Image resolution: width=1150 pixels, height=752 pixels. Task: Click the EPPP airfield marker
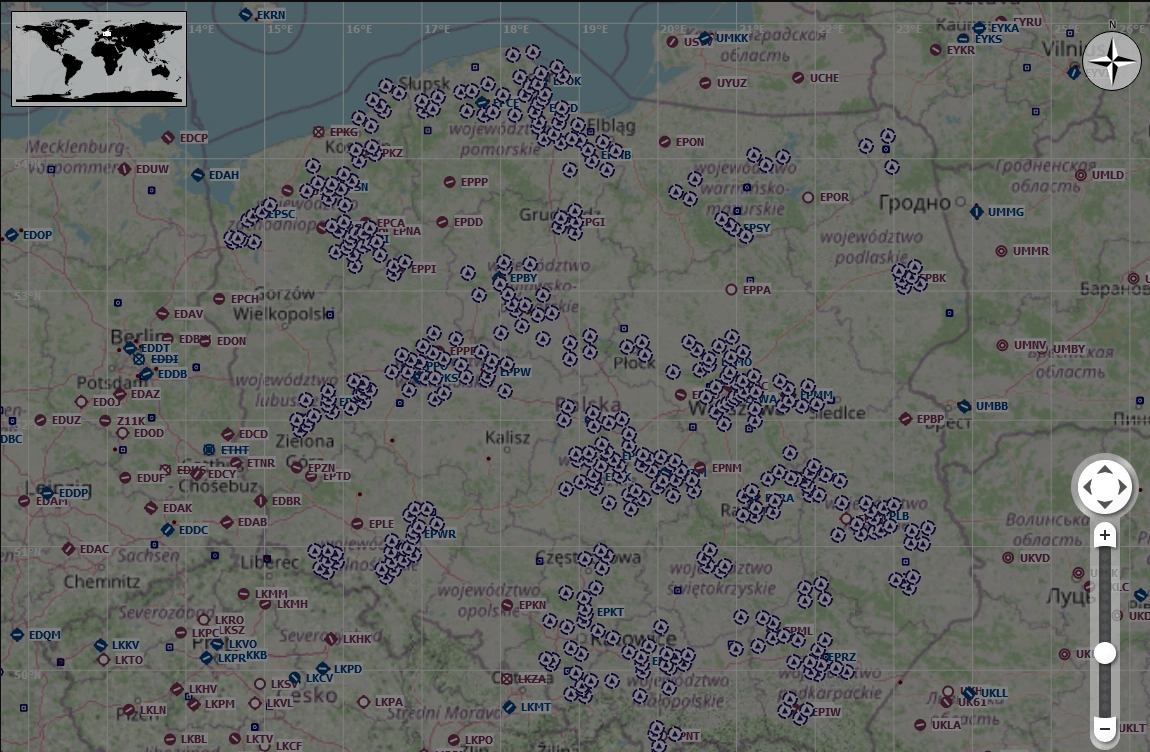click(450, 182)
